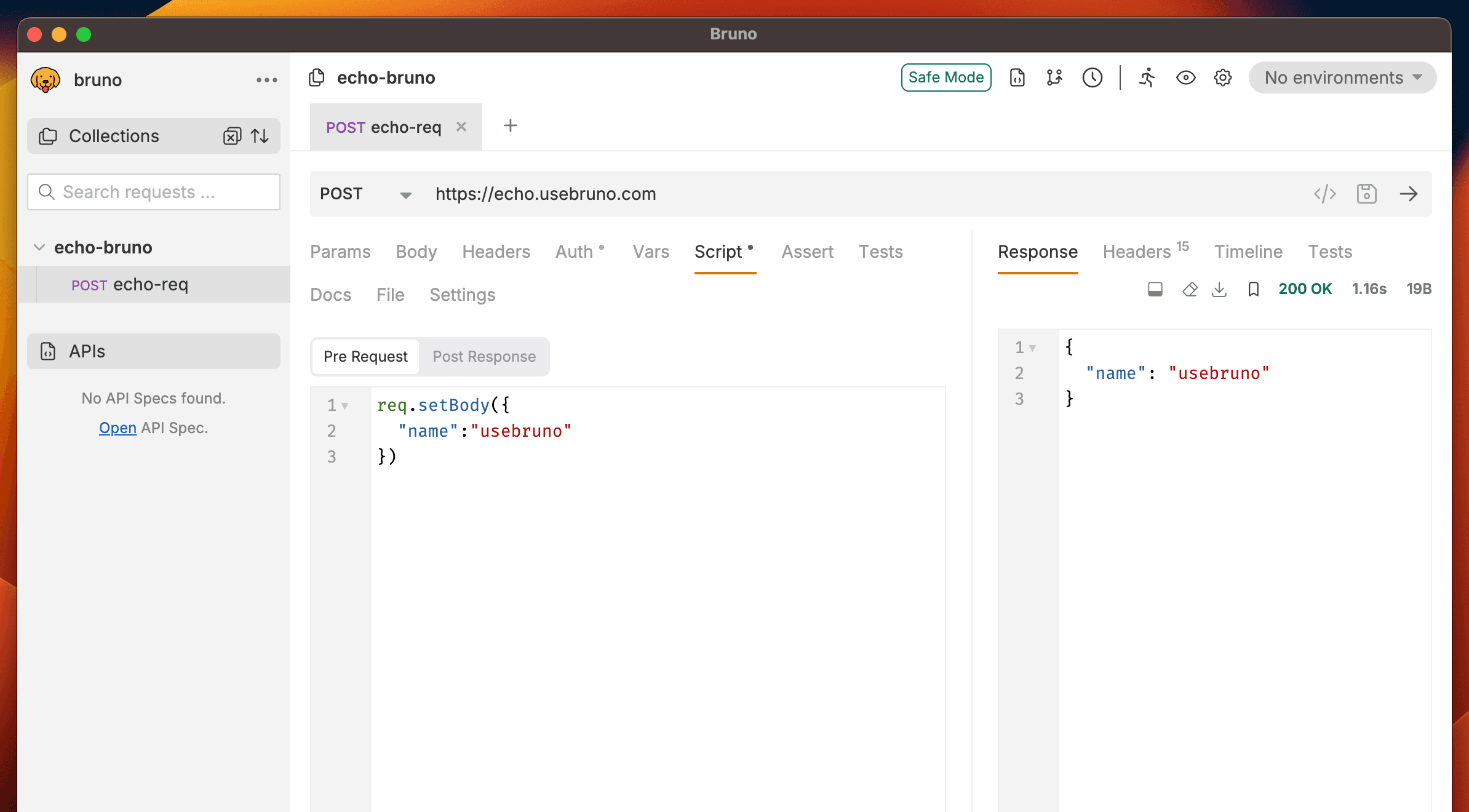Toggle the Safe Mode badge

pyautogui.click(x=945, y=78)
